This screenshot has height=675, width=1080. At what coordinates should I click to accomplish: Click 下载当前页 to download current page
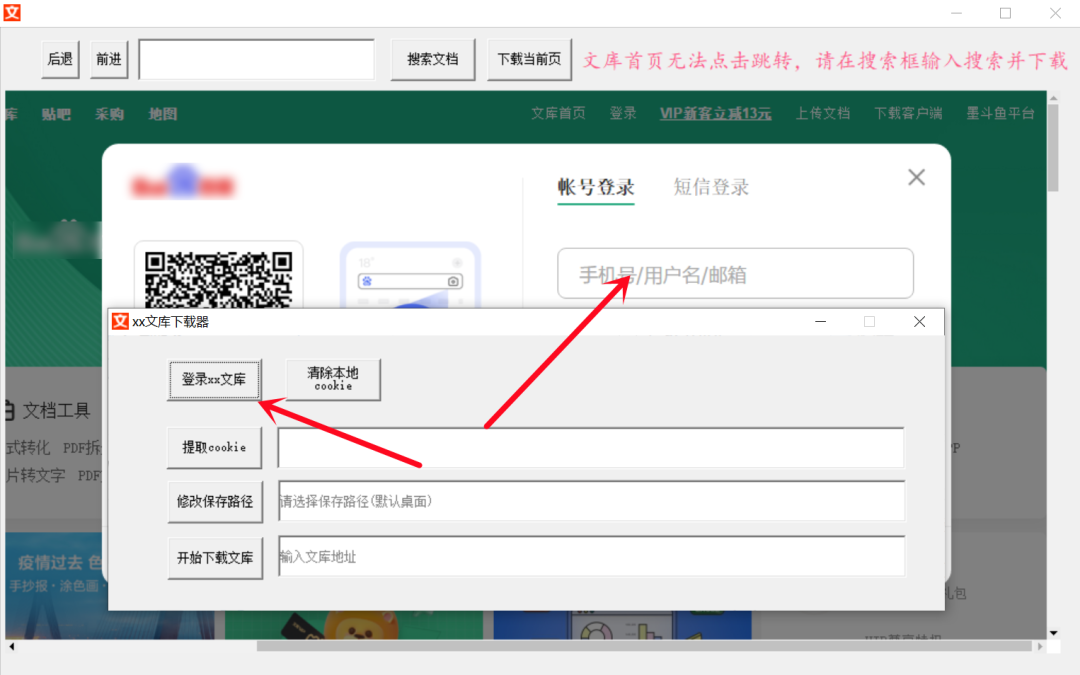pyautogui.click(x=529, y=59)
